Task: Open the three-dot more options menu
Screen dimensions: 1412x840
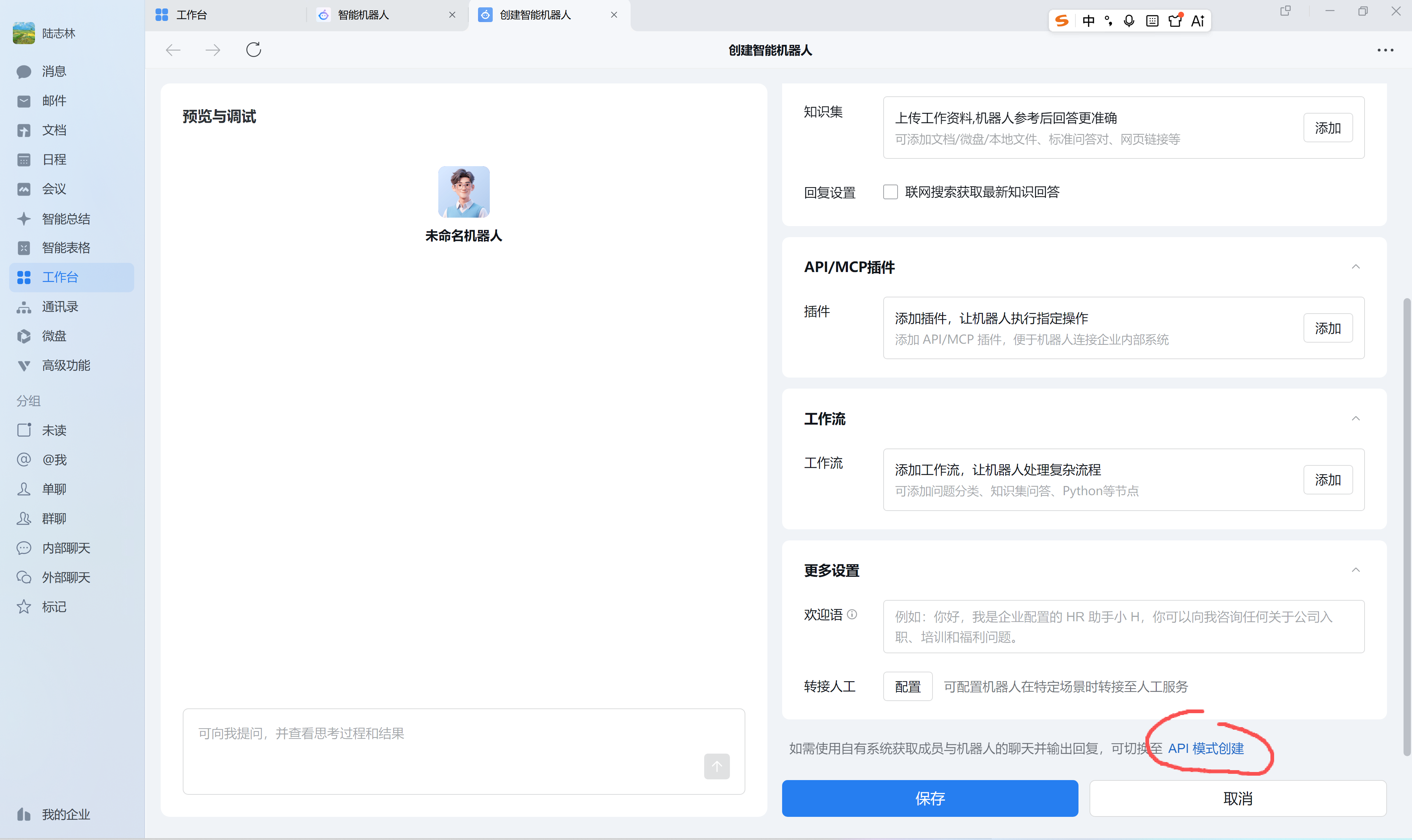Action: pos(1386,50)
